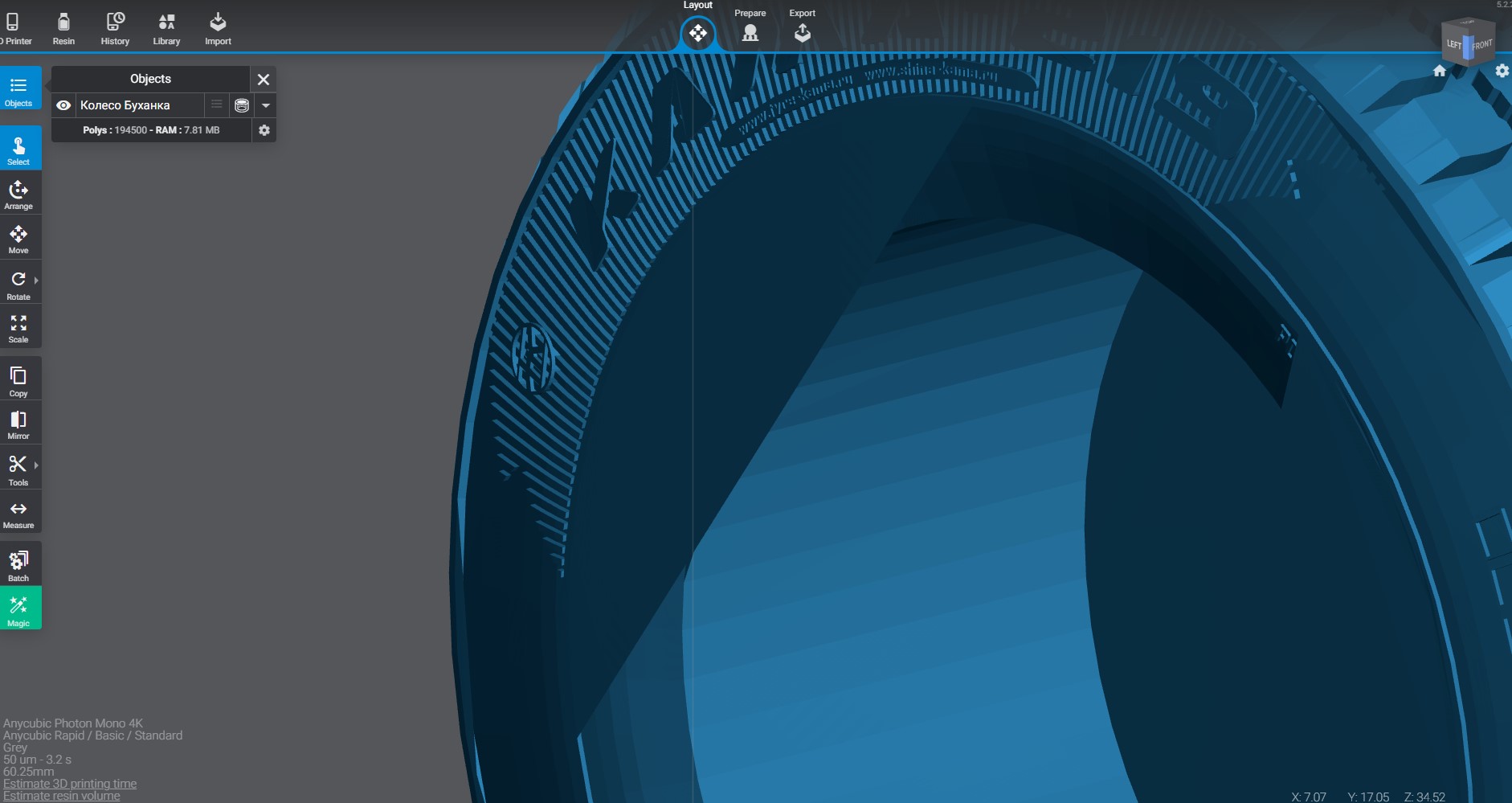Image resolution: width=1512 pixels, height=803 pixels.
Task: Hide the Колесо Буханка object
Action: (x=63, y=105)
